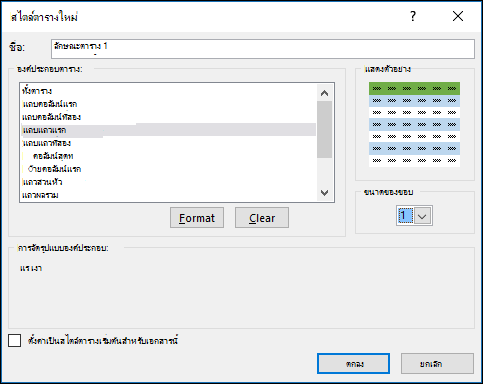Open the help question mark icon

[413, 16]
